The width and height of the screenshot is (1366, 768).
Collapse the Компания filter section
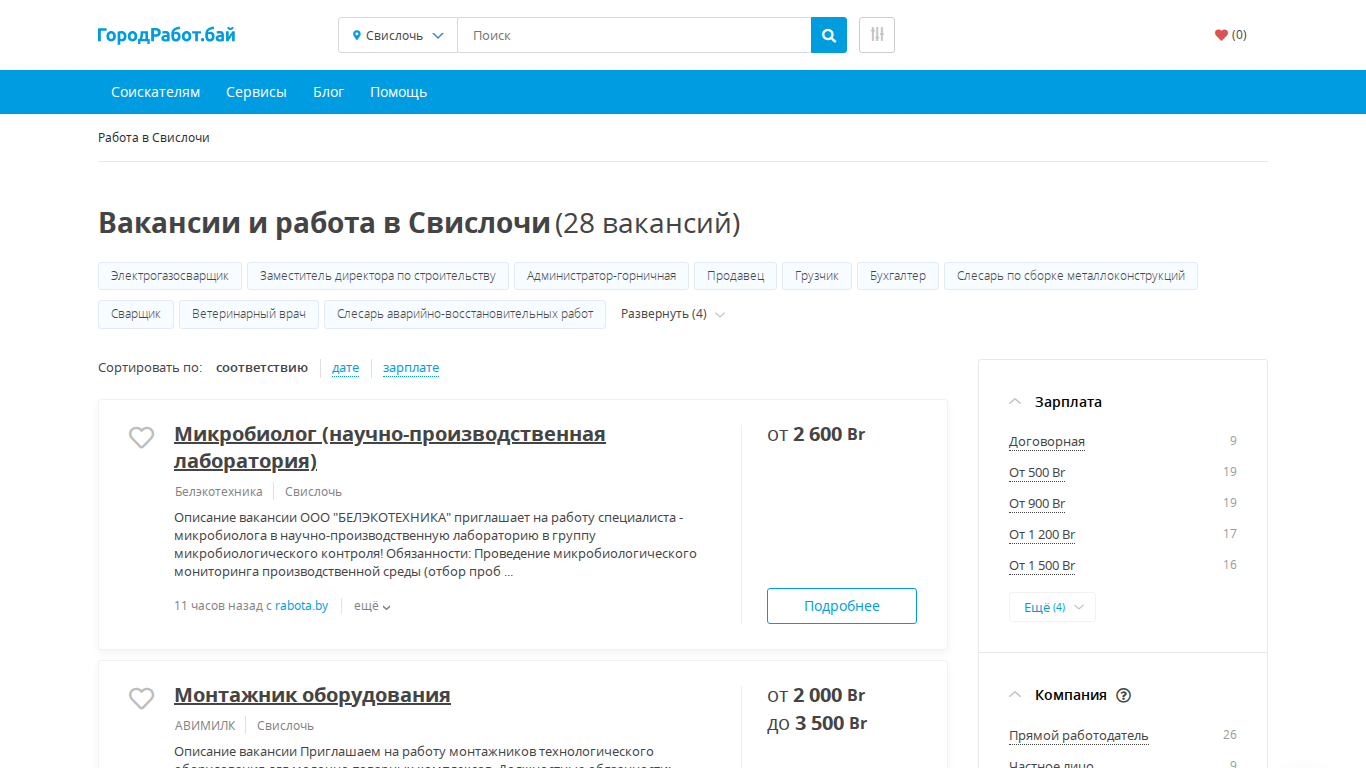1058,695
